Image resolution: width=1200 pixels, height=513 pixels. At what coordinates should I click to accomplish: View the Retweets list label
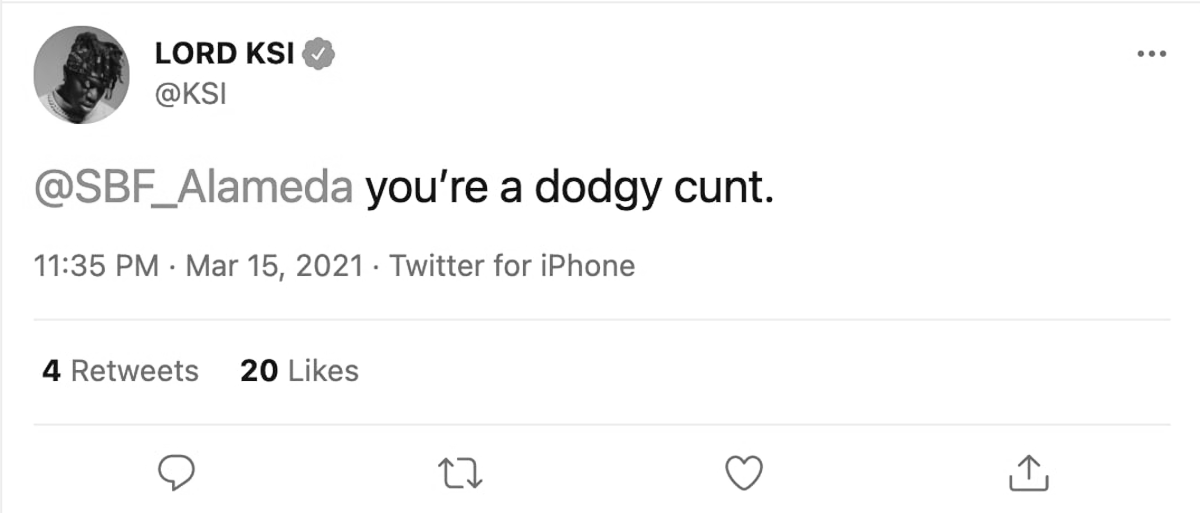pos(135,371)
